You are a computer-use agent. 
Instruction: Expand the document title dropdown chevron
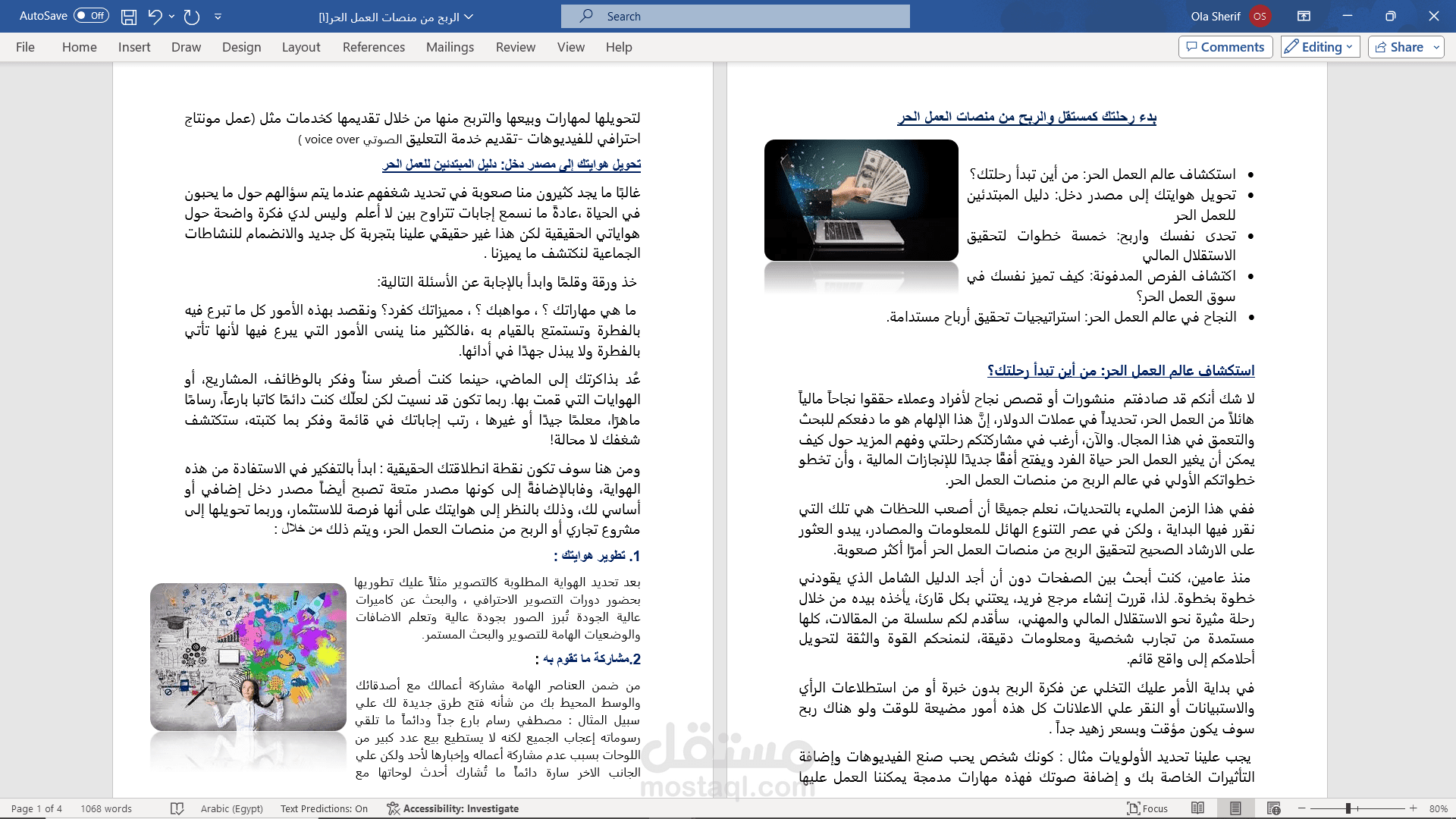coord(469,16)
